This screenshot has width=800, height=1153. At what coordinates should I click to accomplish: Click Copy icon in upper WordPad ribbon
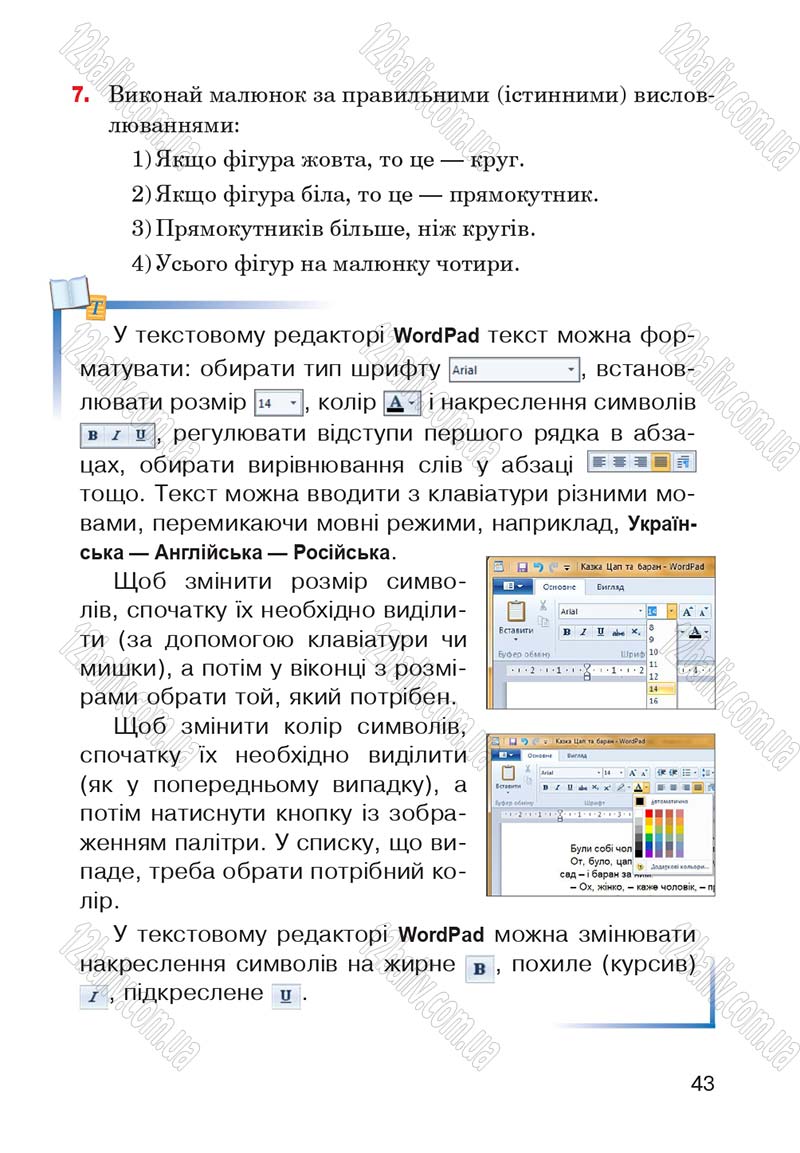[543, 621]
